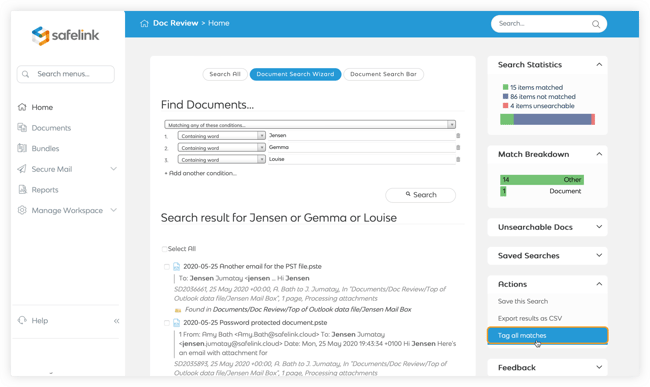
Task: Switch to the Document Search Bar tab
Action: (x=383, y=74)
